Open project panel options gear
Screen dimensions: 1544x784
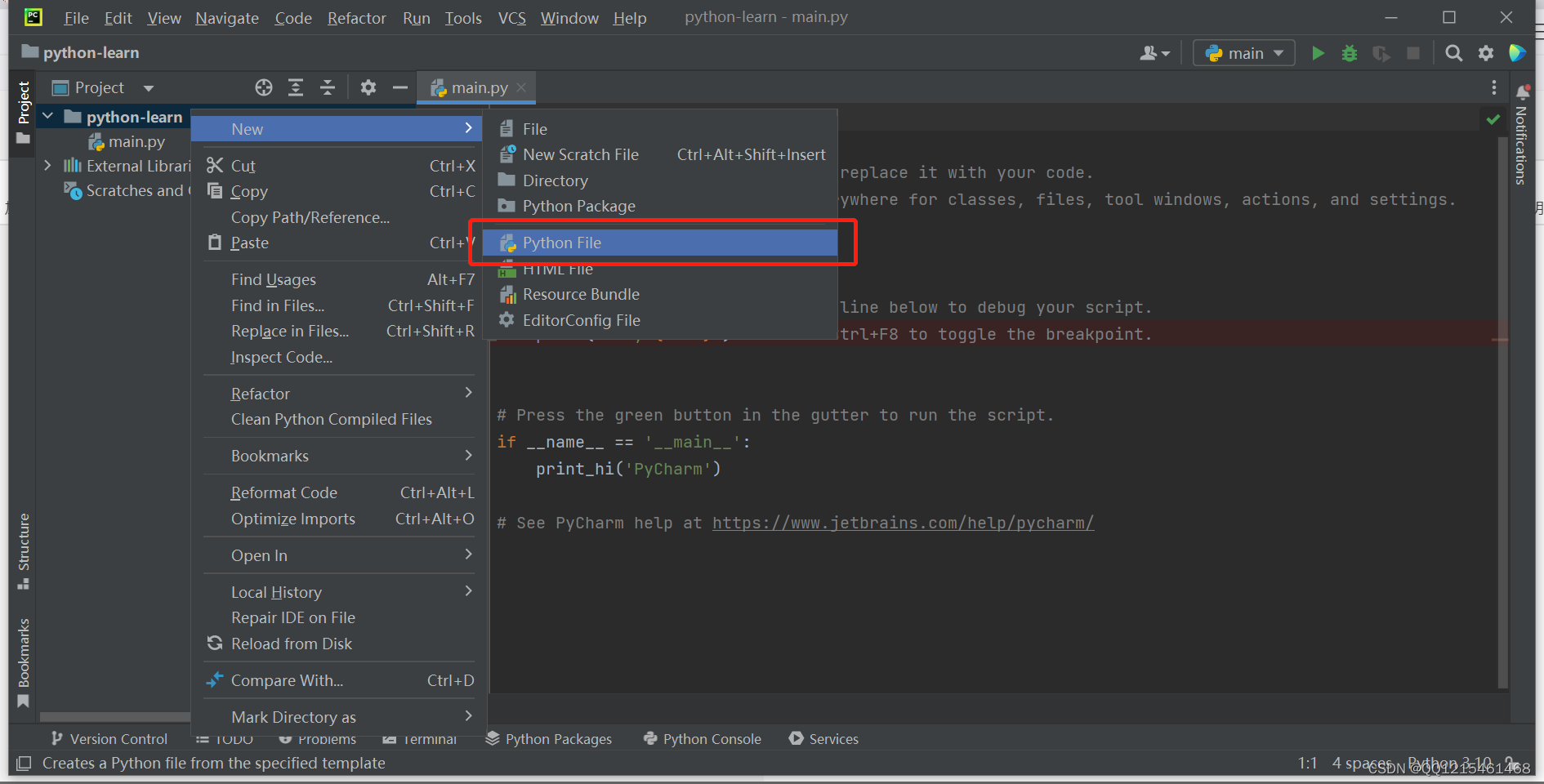pyautogui.click(x=368, y=87)
